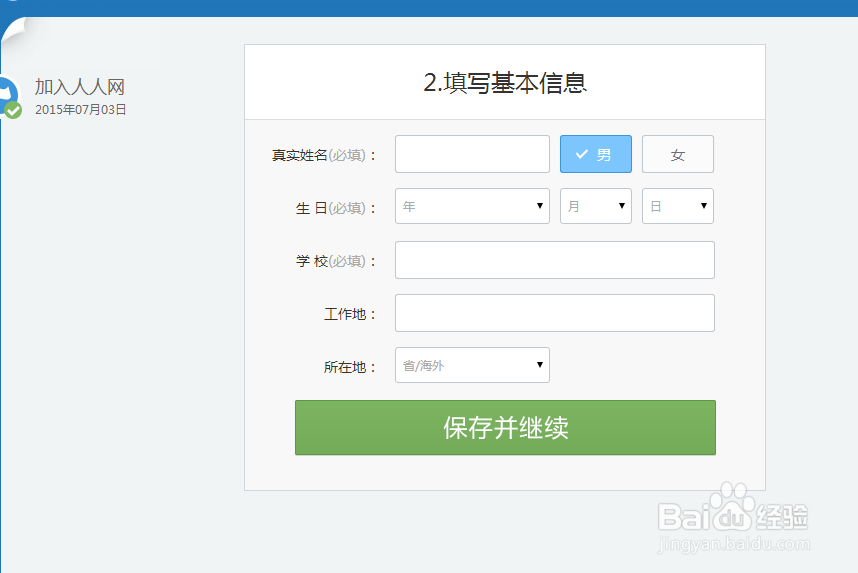Open the 省/海外 location dropdown
The image size is (858, 573).
(472, 365)
